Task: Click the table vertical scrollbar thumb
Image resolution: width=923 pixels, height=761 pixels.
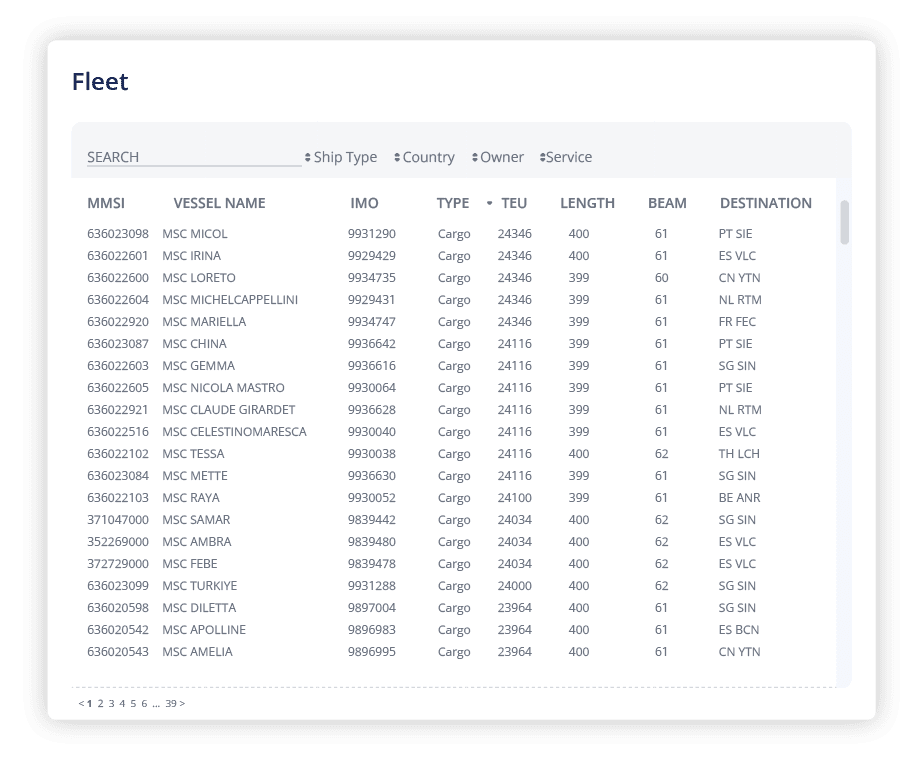Action: (845, 222)
